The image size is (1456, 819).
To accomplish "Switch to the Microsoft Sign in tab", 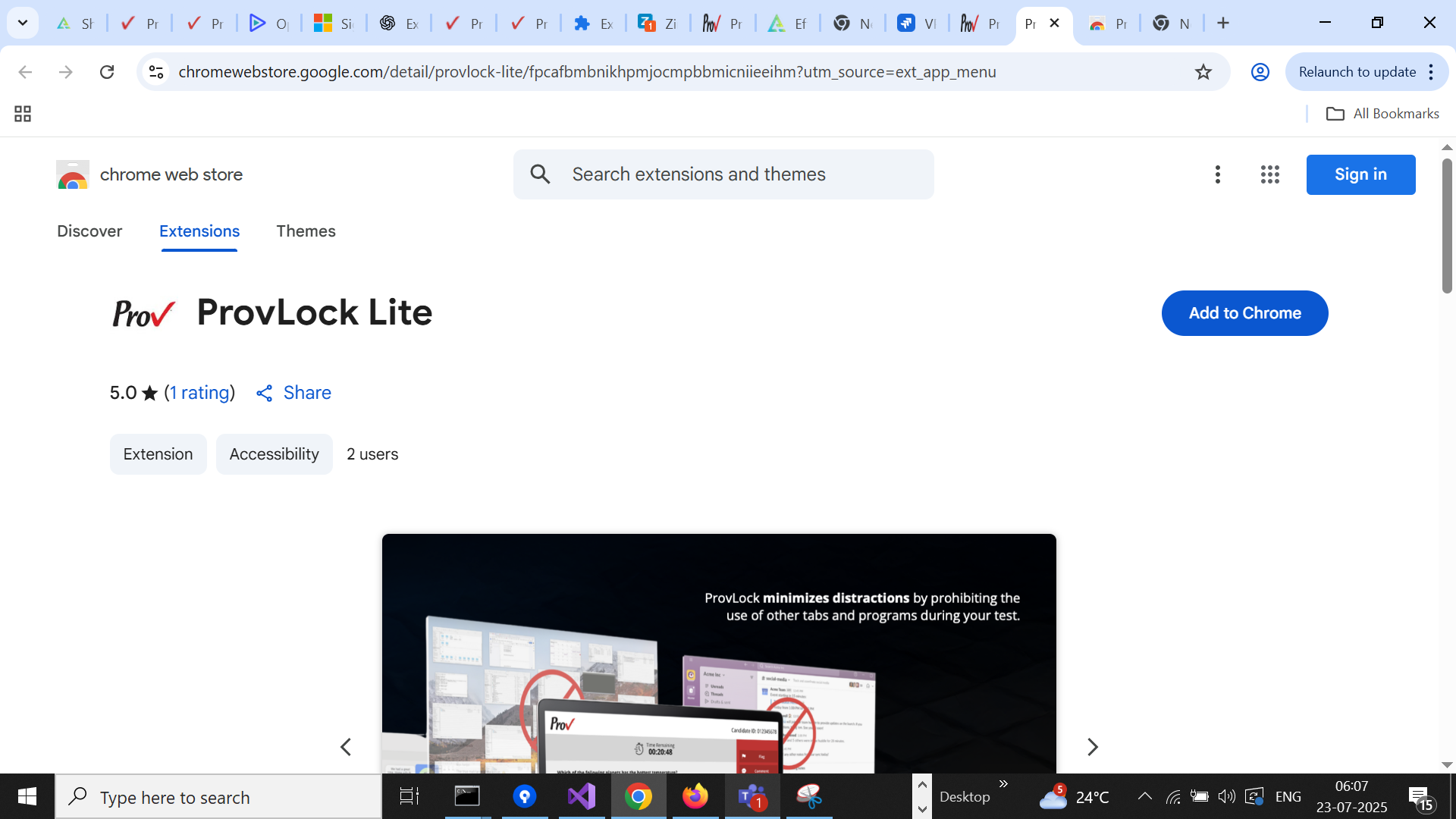I will point(333,24).
